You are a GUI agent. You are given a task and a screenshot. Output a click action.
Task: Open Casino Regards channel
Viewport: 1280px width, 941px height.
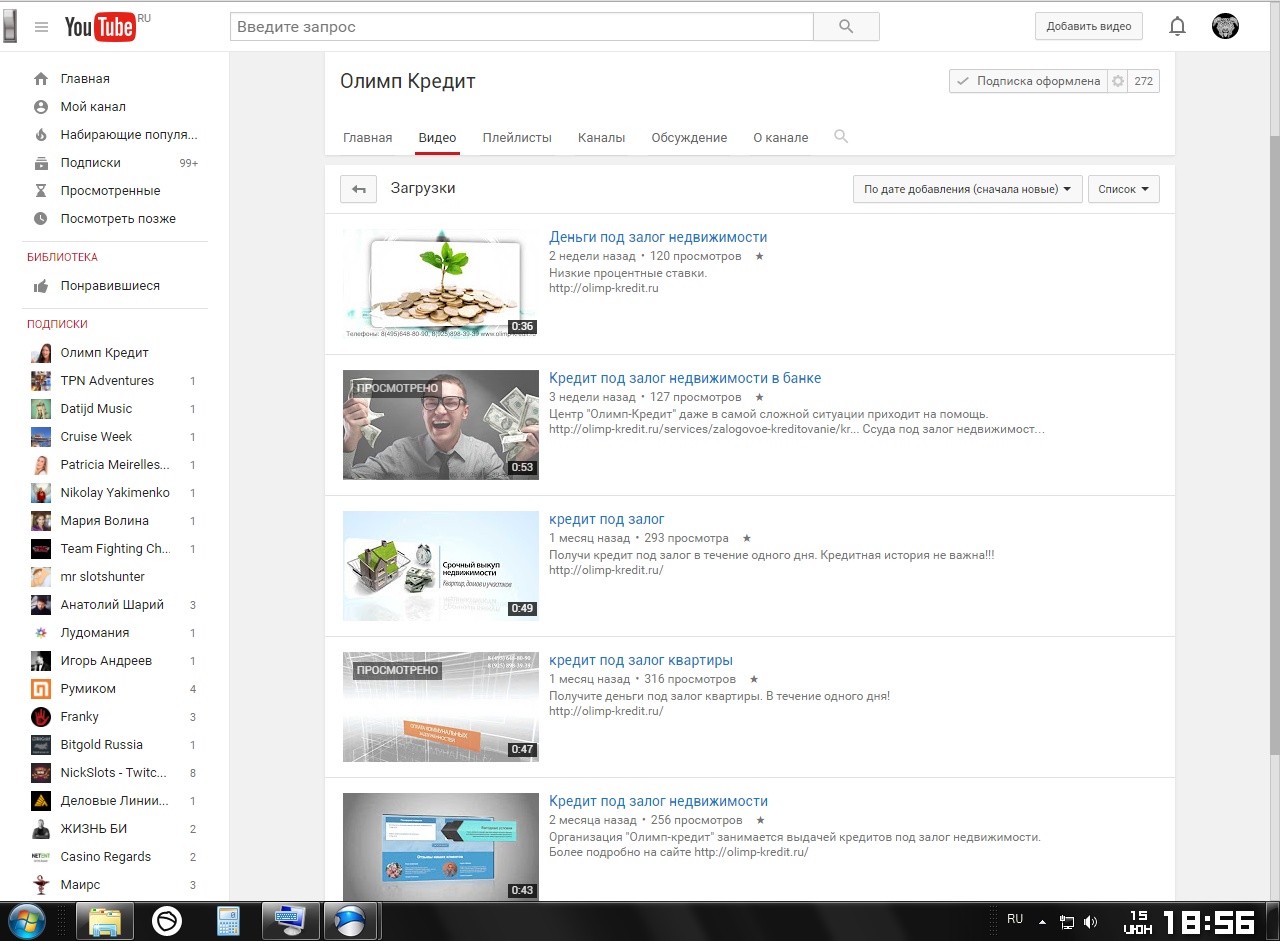pos(105,857)
